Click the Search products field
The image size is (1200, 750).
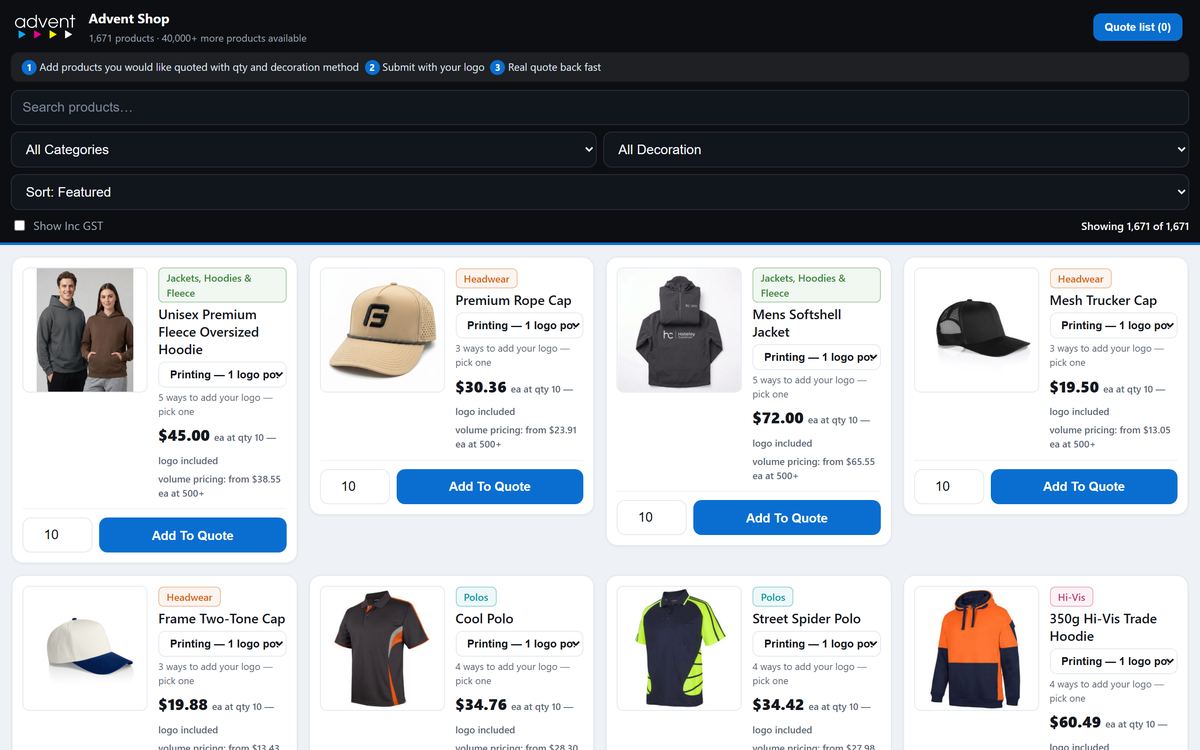pyautogui.click(x=600, y=107)
